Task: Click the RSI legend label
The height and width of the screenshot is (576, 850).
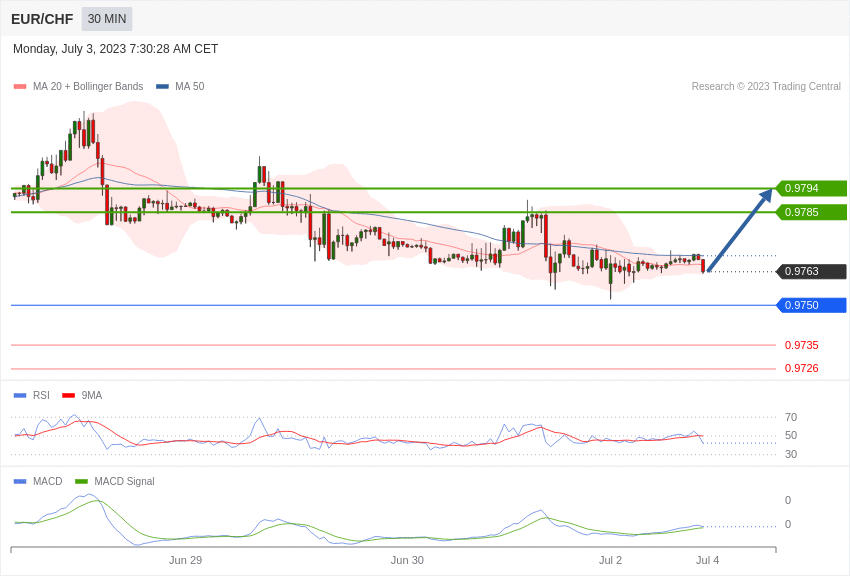Action: [41, 396]
